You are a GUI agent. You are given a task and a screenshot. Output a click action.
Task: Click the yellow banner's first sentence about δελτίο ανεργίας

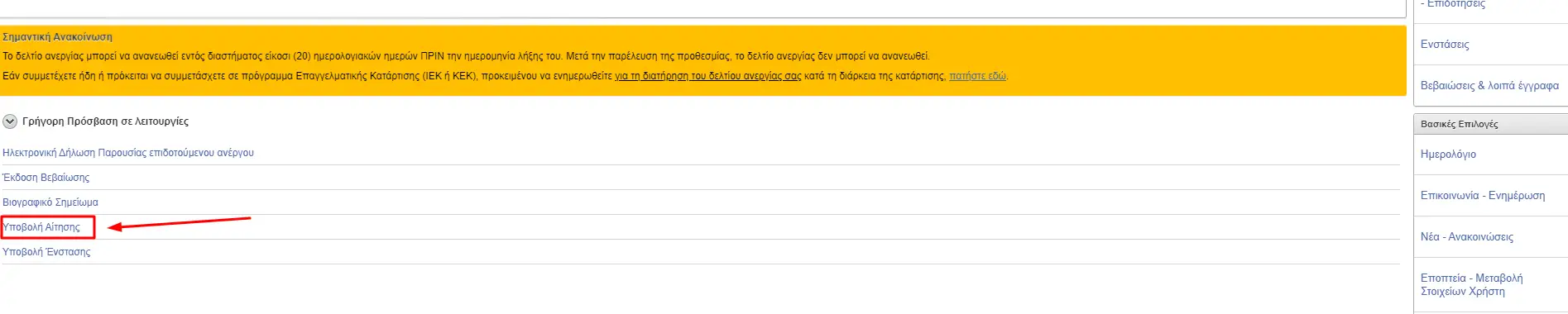click(x=466, y=56)
